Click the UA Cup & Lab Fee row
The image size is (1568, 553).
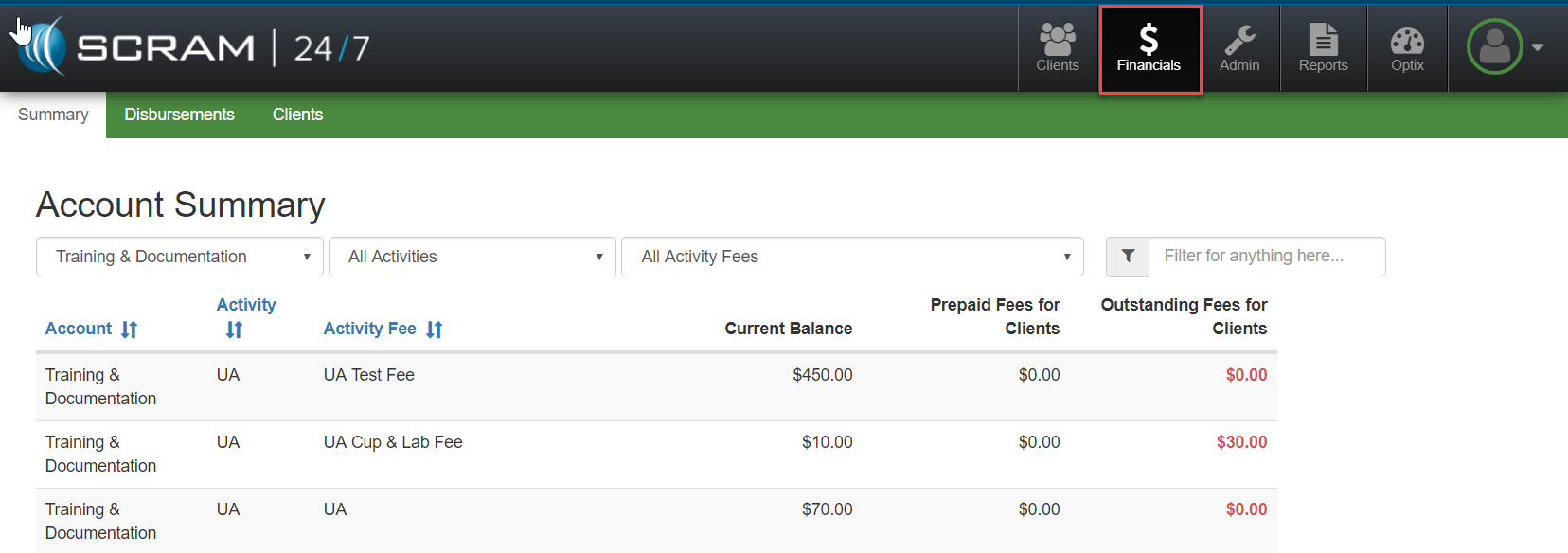393,442
